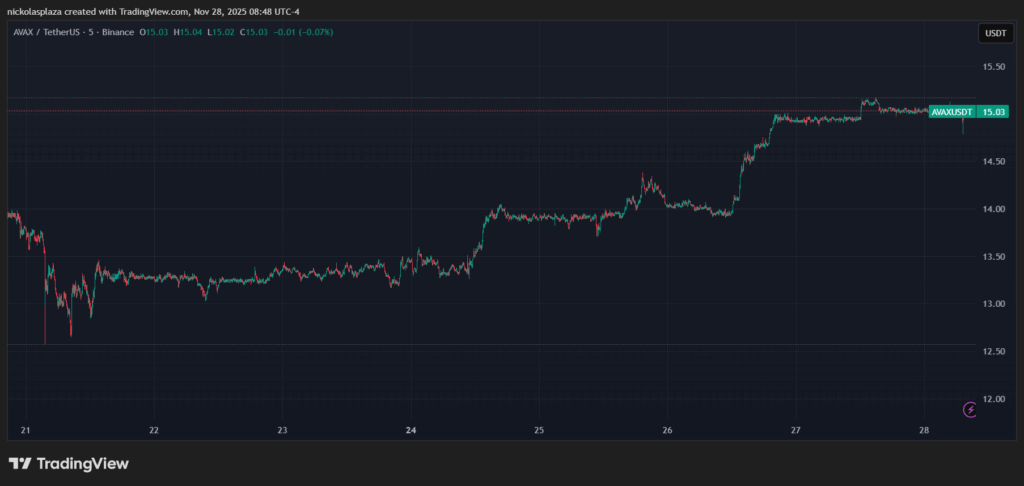Click the 12.50 price axis label
1024x486 pixels.
(x=993, y=352)
